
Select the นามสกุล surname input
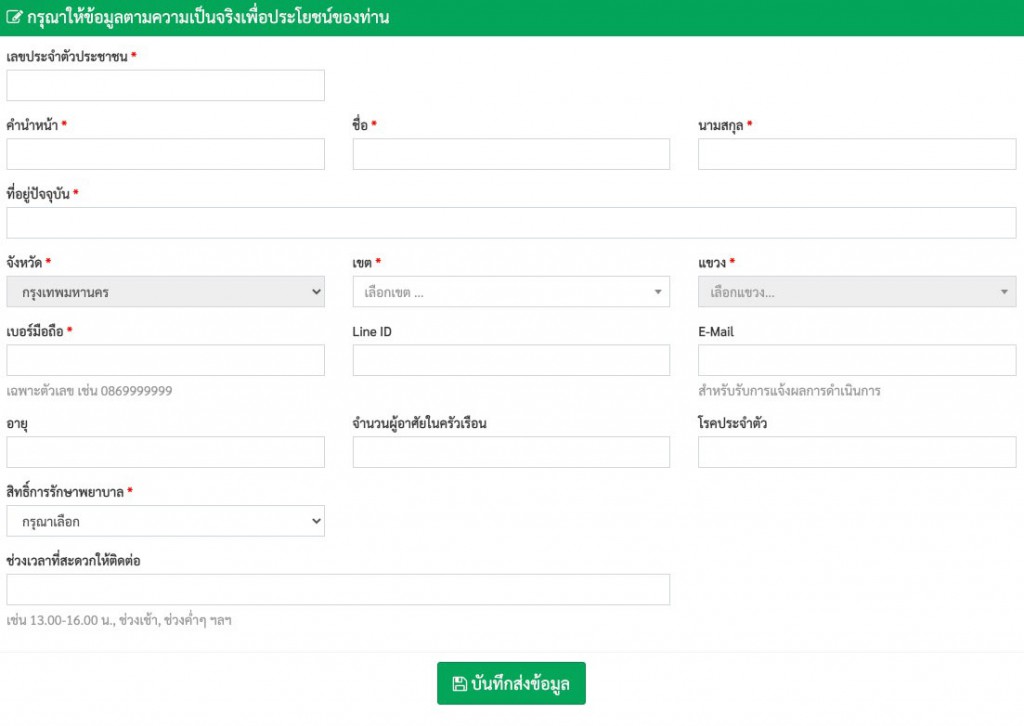pyautogui.click(x=856, y=154)
